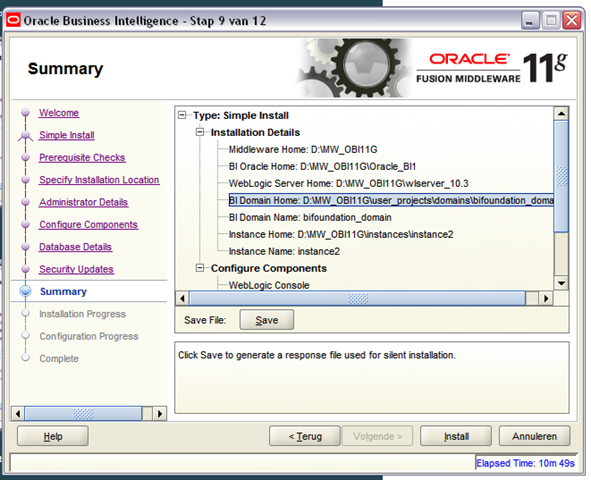
Task: Go to Configure Components step link
Action: tap(89, 224)
